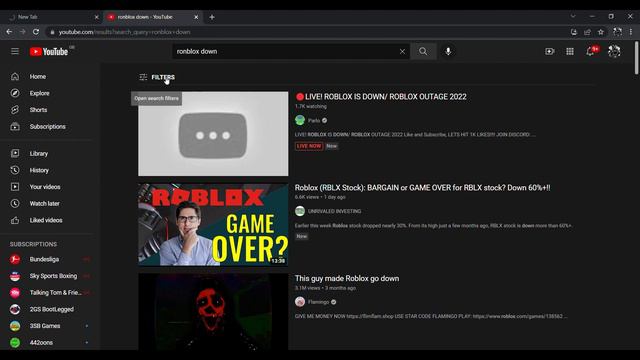Visit the Flamingo channel
The height and width of the screenshot is (360, 640).
(318, 302)
